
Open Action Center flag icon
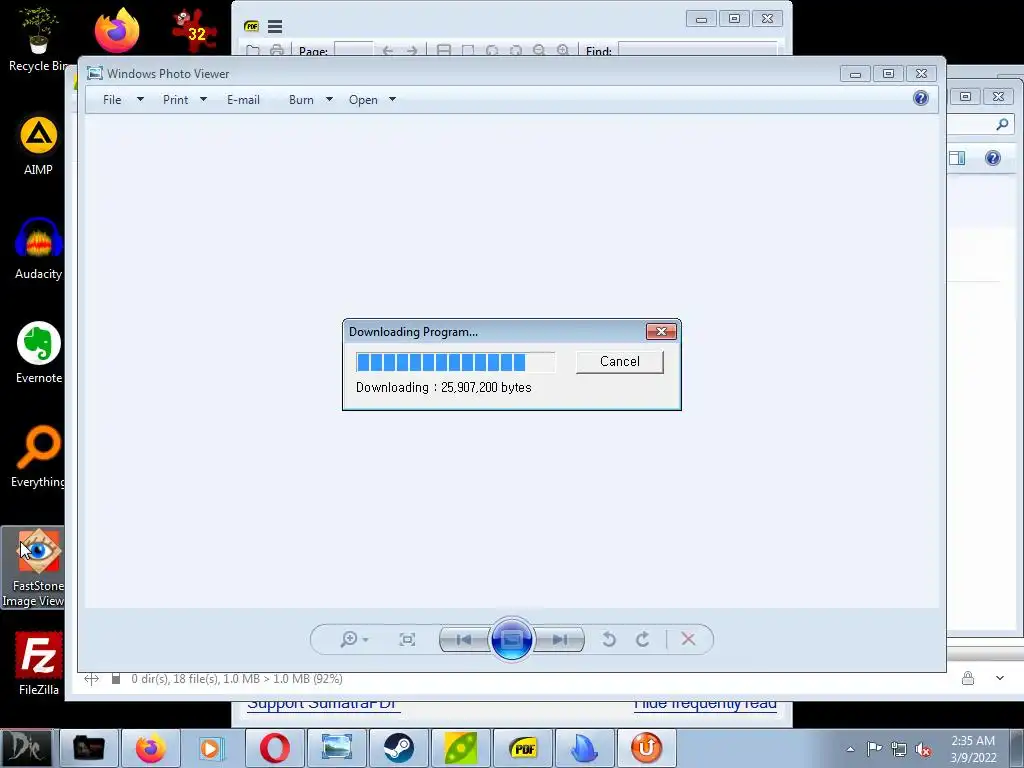874,749
